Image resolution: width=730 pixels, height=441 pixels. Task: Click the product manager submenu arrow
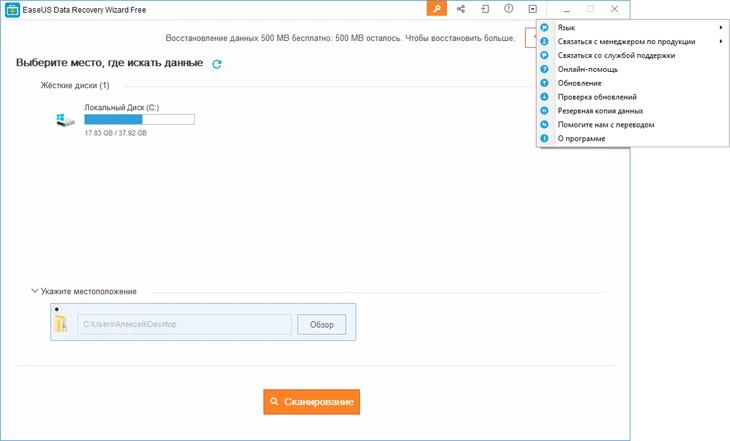pos(721,41)
